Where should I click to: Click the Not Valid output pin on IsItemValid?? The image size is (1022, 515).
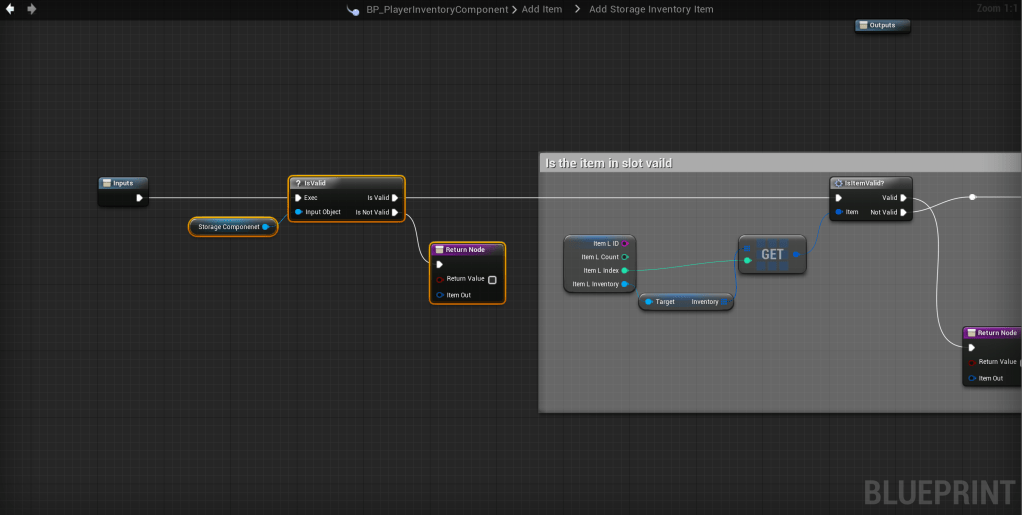coord(904,212)
